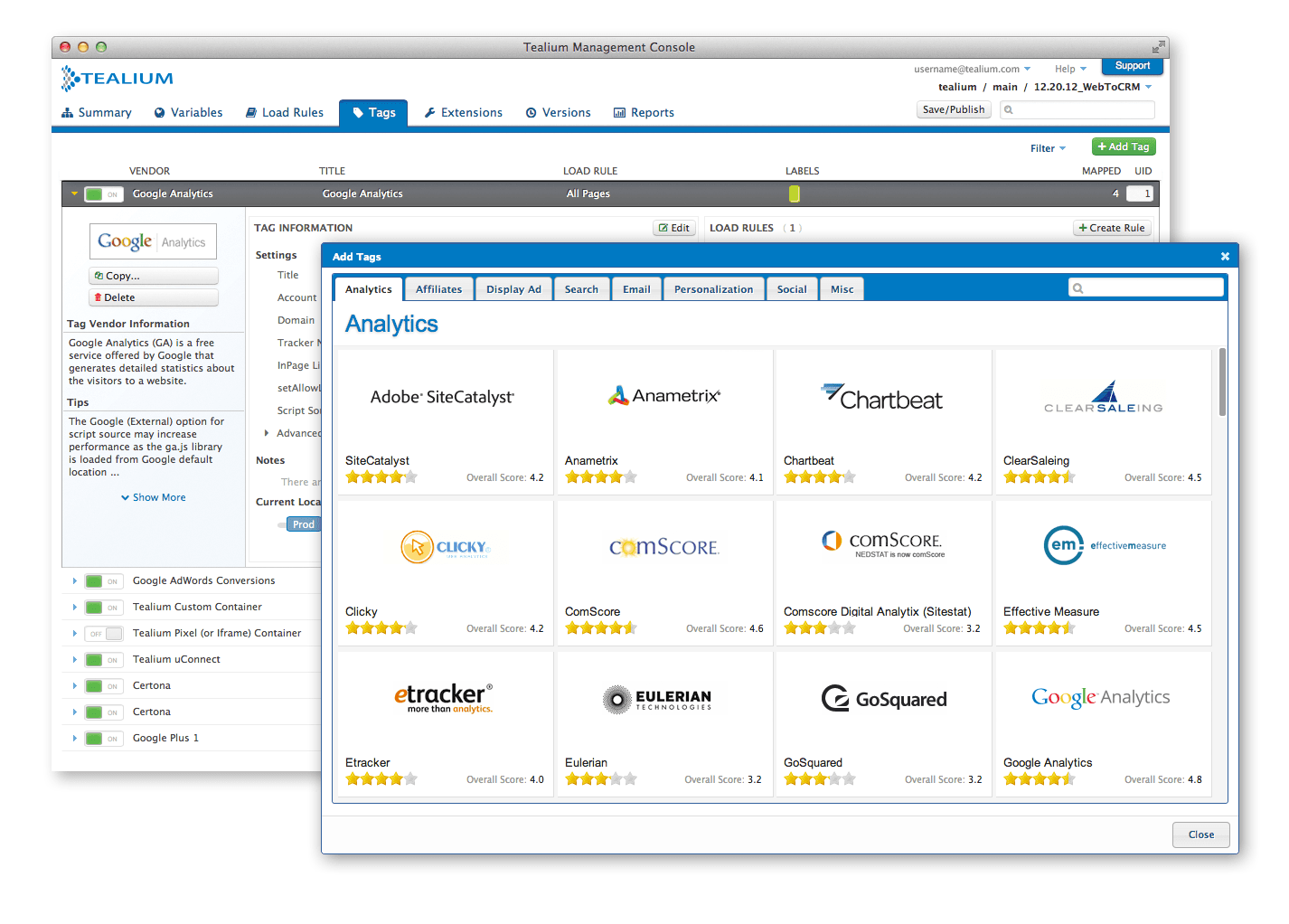Switch to the Display Ad tab
The image size is (1289, 924).
pyautogui.click(x=513, y=289)
